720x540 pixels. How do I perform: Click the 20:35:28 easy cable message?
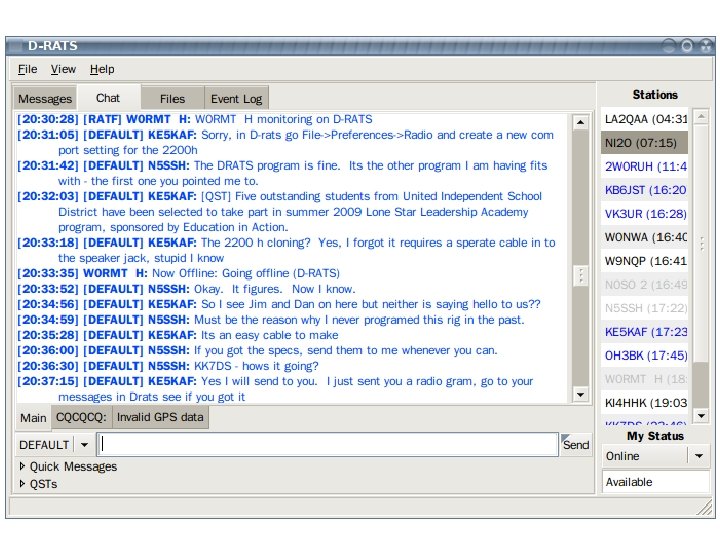pyautogui.click(x=178, y=335)
